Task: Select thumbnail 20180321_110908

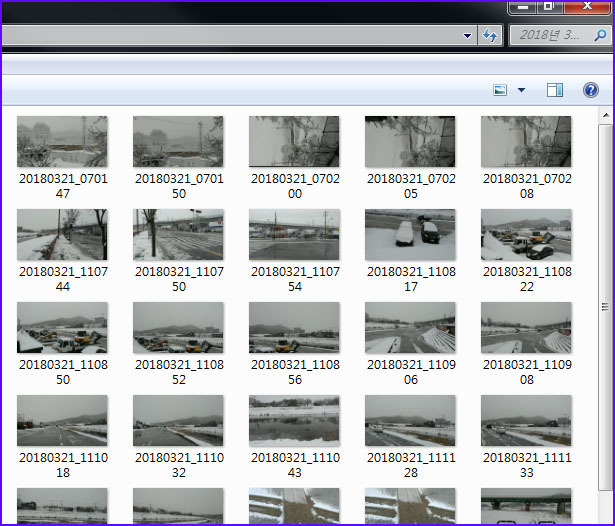Action: (526, 328)
